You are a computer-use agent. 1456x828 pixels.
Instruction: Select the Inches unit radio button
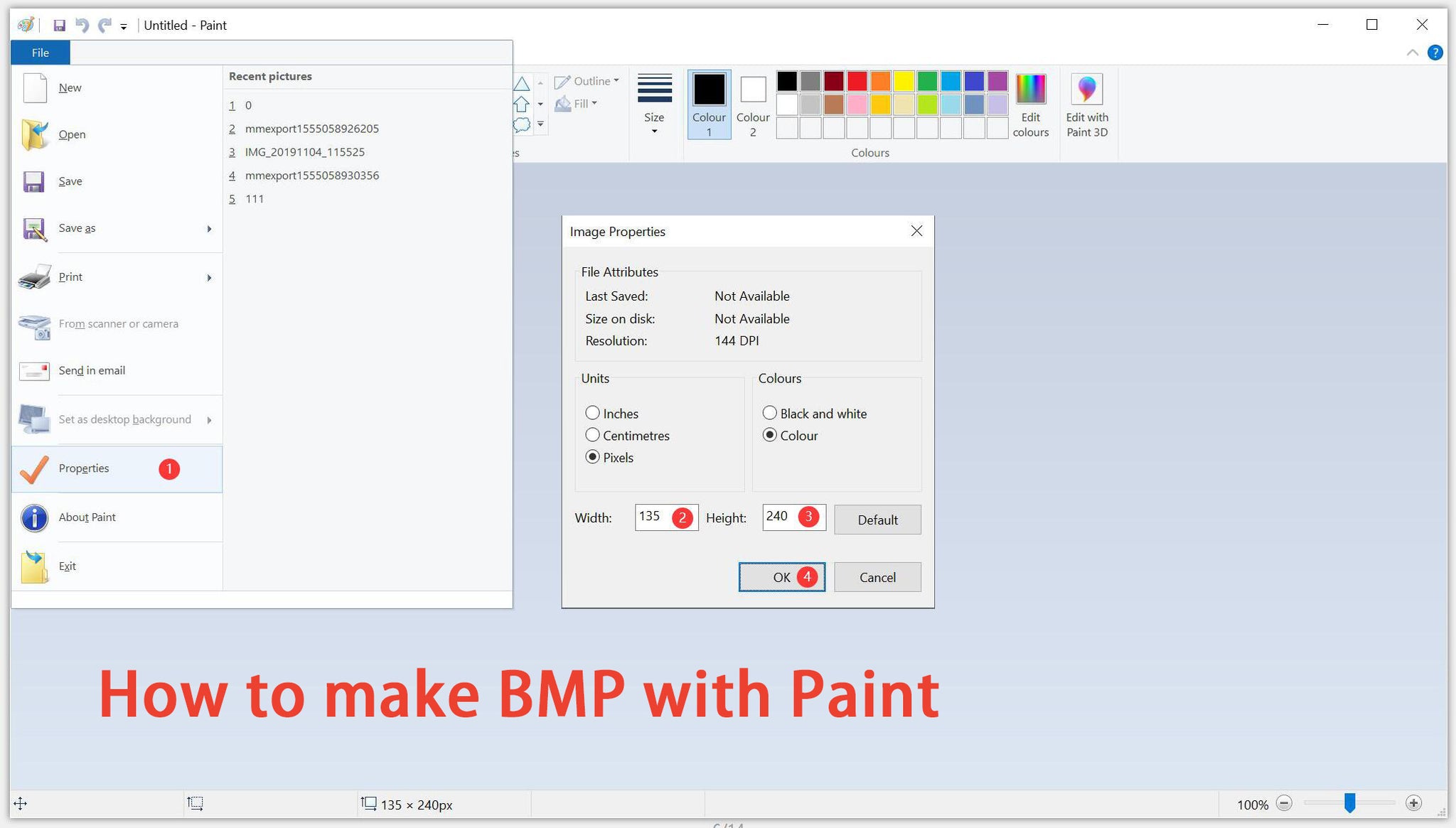click(x=592, y=413)
